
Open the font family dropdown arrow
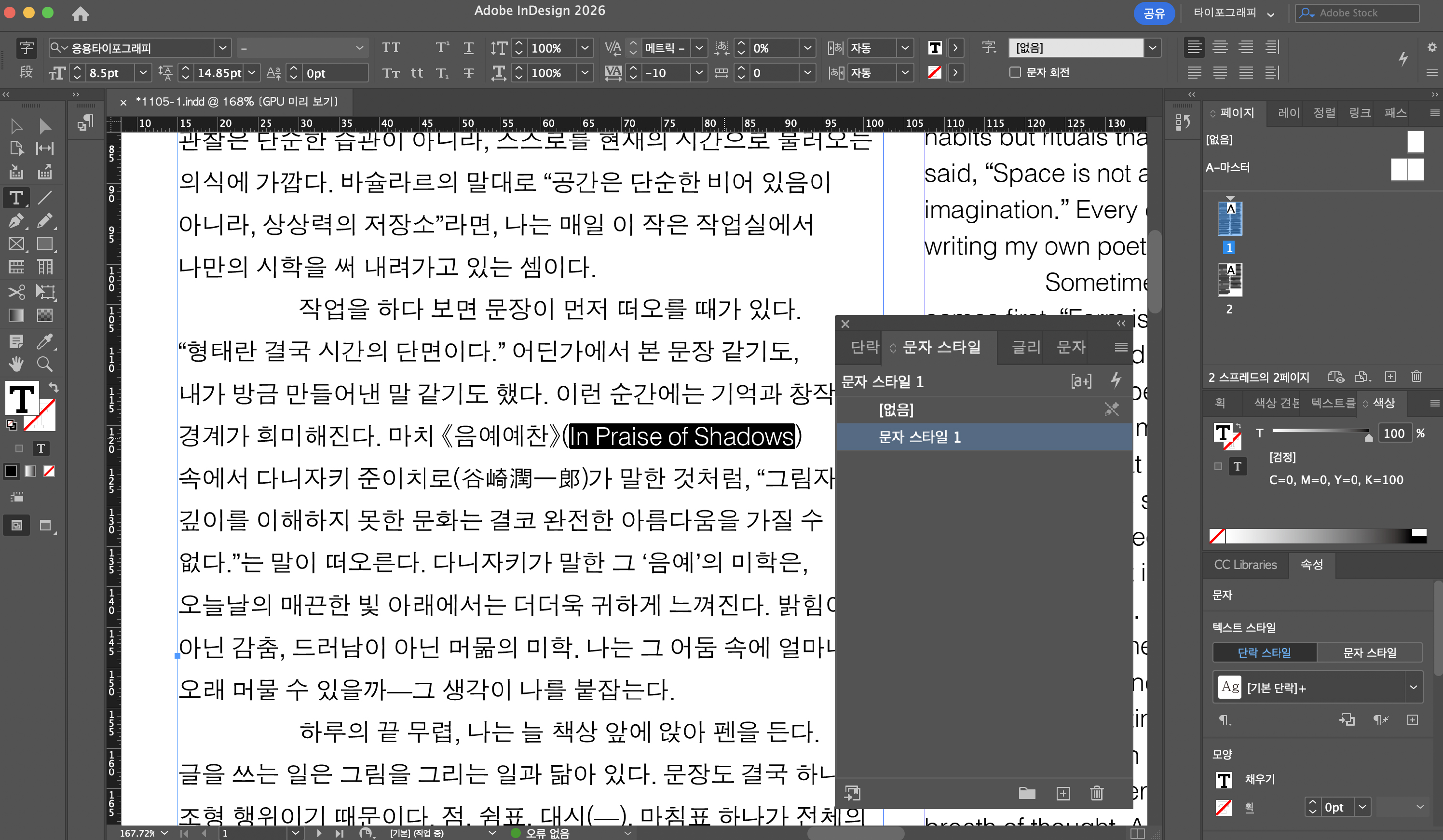coord(223,48)
